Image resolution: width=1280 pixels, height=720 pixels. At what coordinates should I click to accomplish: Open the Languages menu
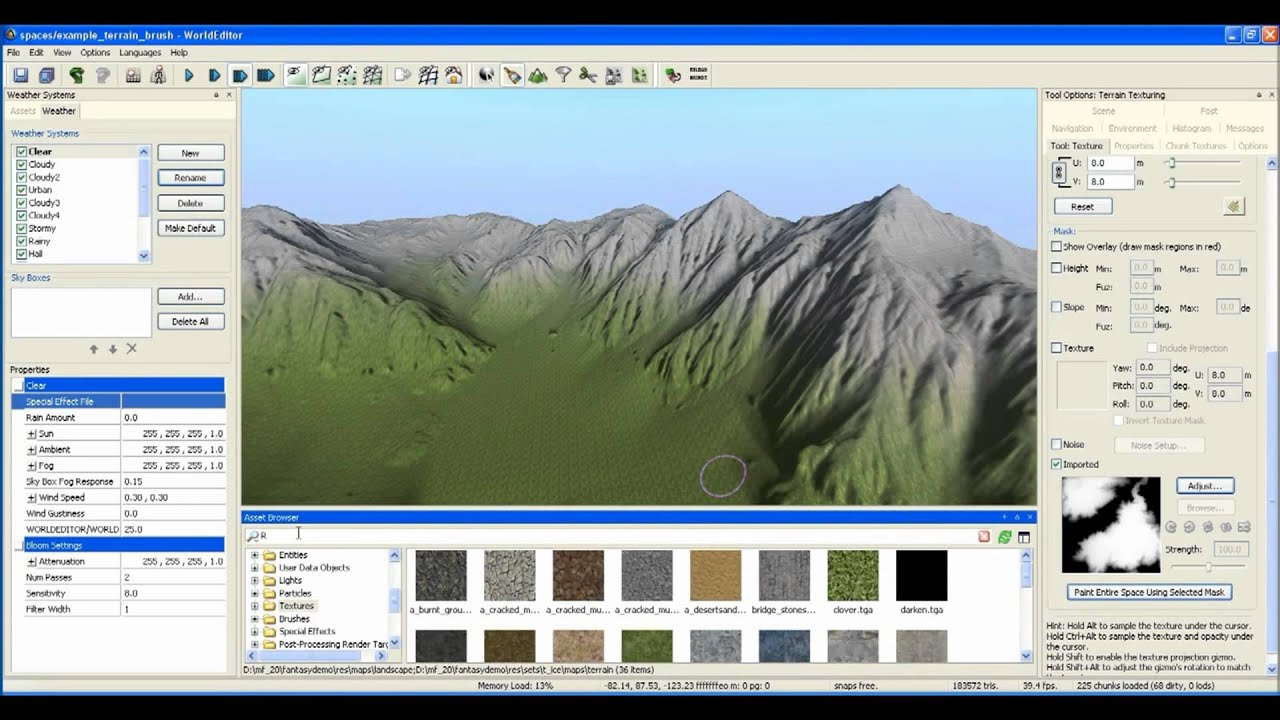pyautogui.click(x=140, y=52)
